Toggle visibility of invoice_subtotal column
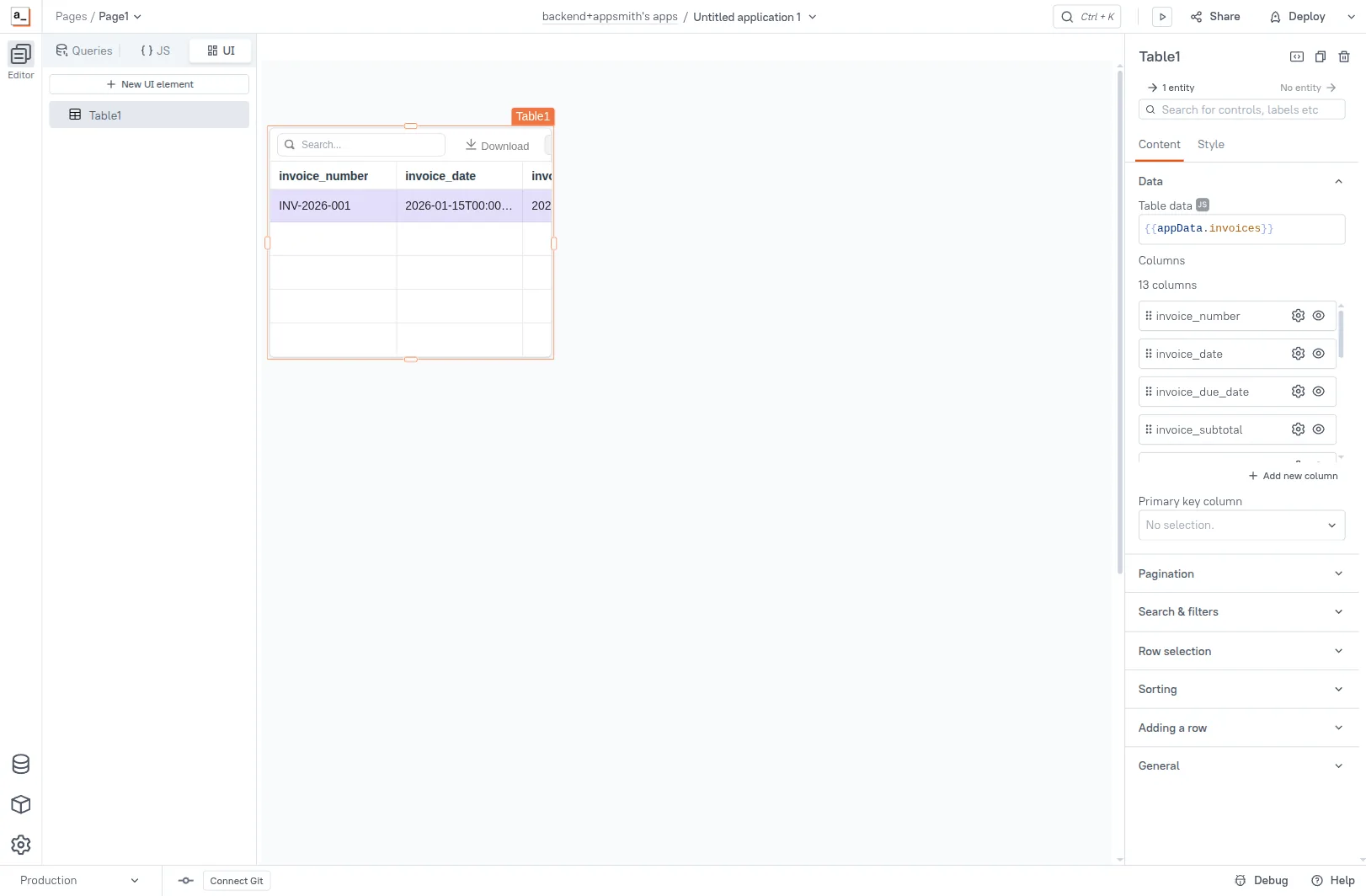 1319,429
